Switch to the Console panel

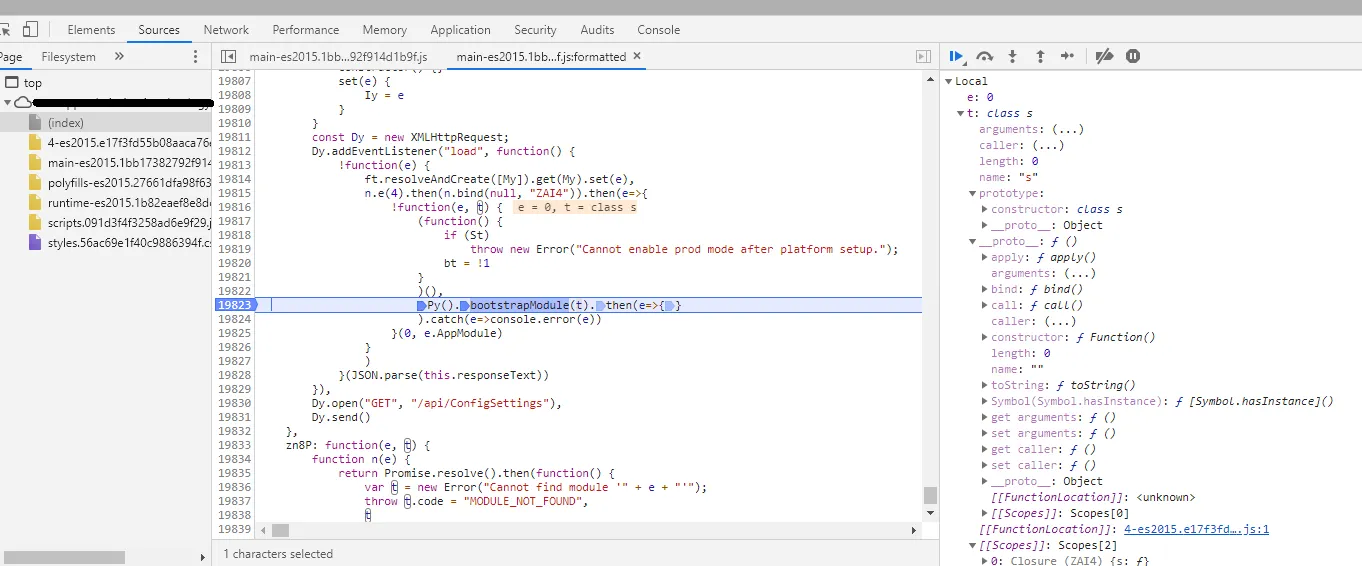point(658,30)
